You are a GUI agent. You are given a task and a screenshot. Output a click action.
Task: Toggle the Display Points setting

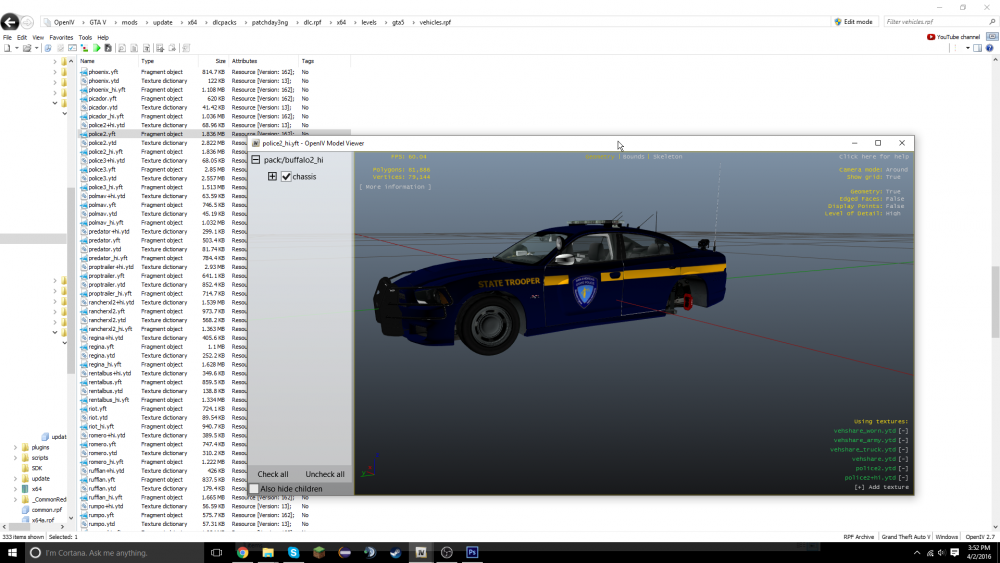(866, 206)
